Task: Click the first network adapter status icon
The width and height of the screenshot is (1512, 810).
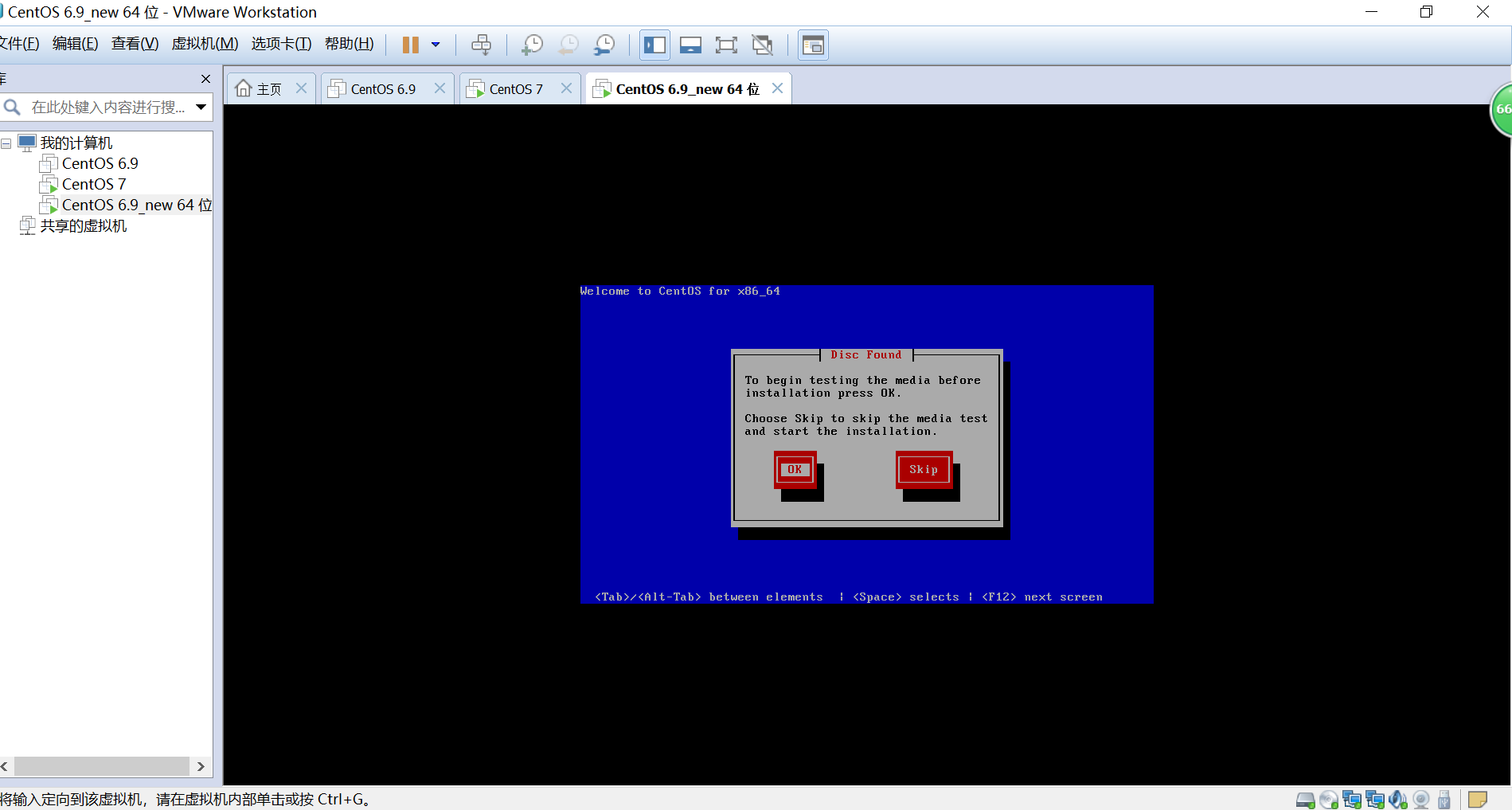Action: [x=1352, y=800]
